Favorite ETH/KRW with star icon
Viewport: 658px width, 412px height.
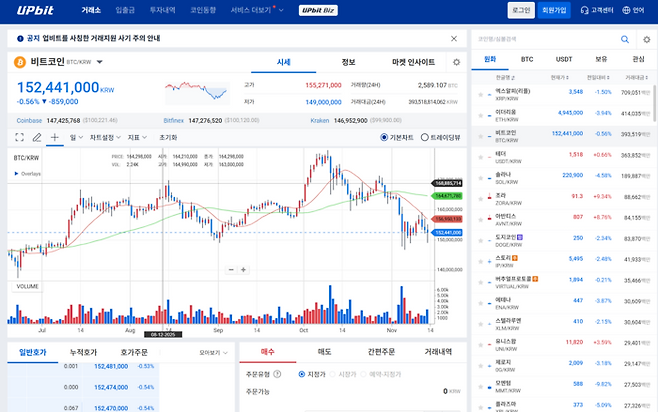[480, 115]
